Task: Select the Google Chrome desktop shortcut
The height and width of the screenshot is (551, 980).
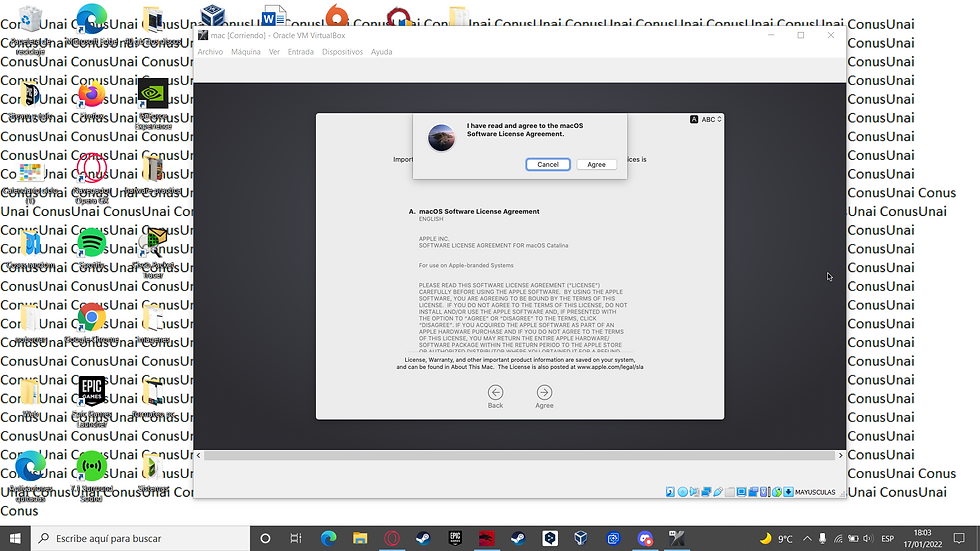Action: click(x=91, y=323)
